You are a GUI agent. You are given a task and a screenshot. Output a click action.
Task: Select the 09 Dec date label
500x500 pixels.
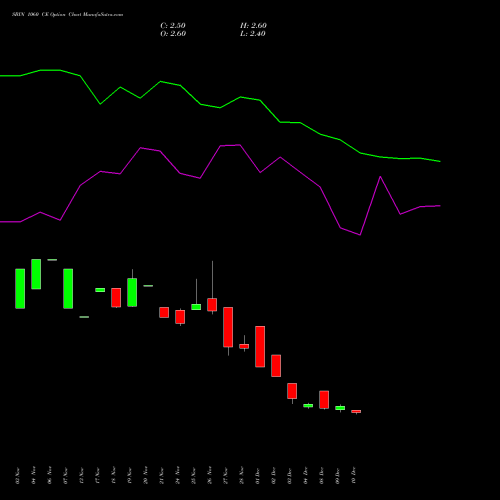[x=338, y=475]
